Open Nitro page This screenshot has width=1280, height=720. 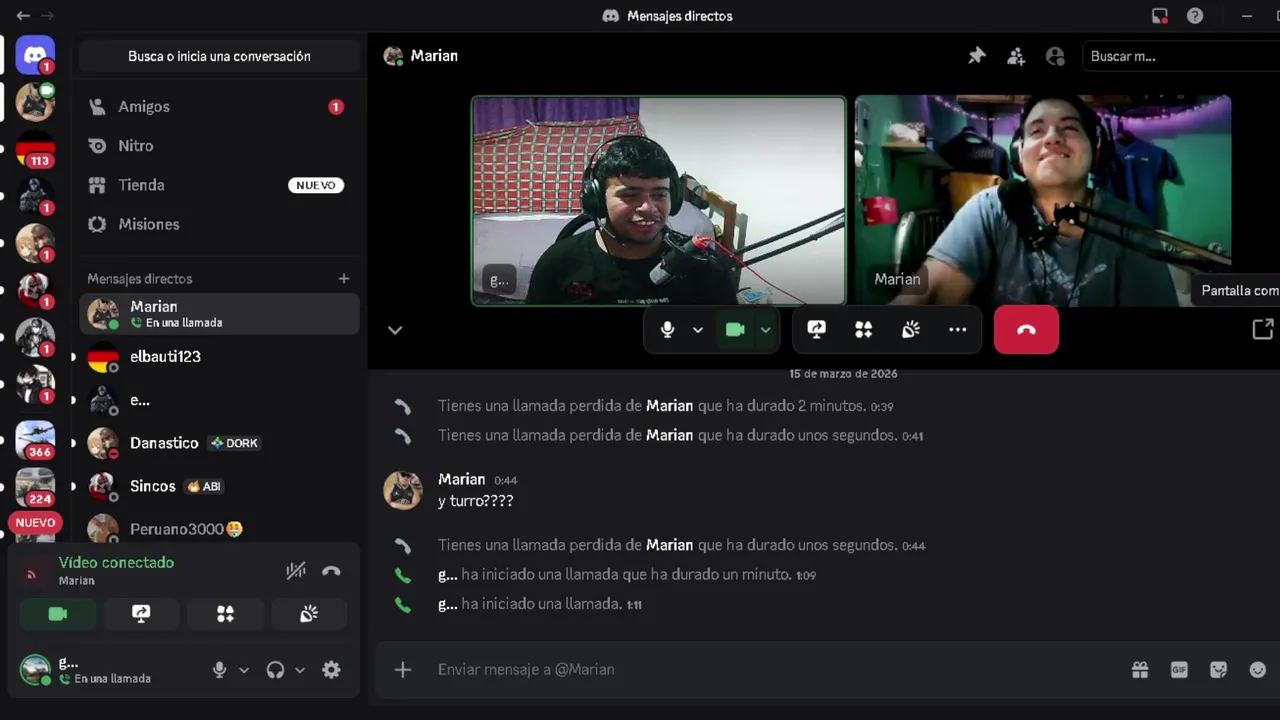pos(219,146)
